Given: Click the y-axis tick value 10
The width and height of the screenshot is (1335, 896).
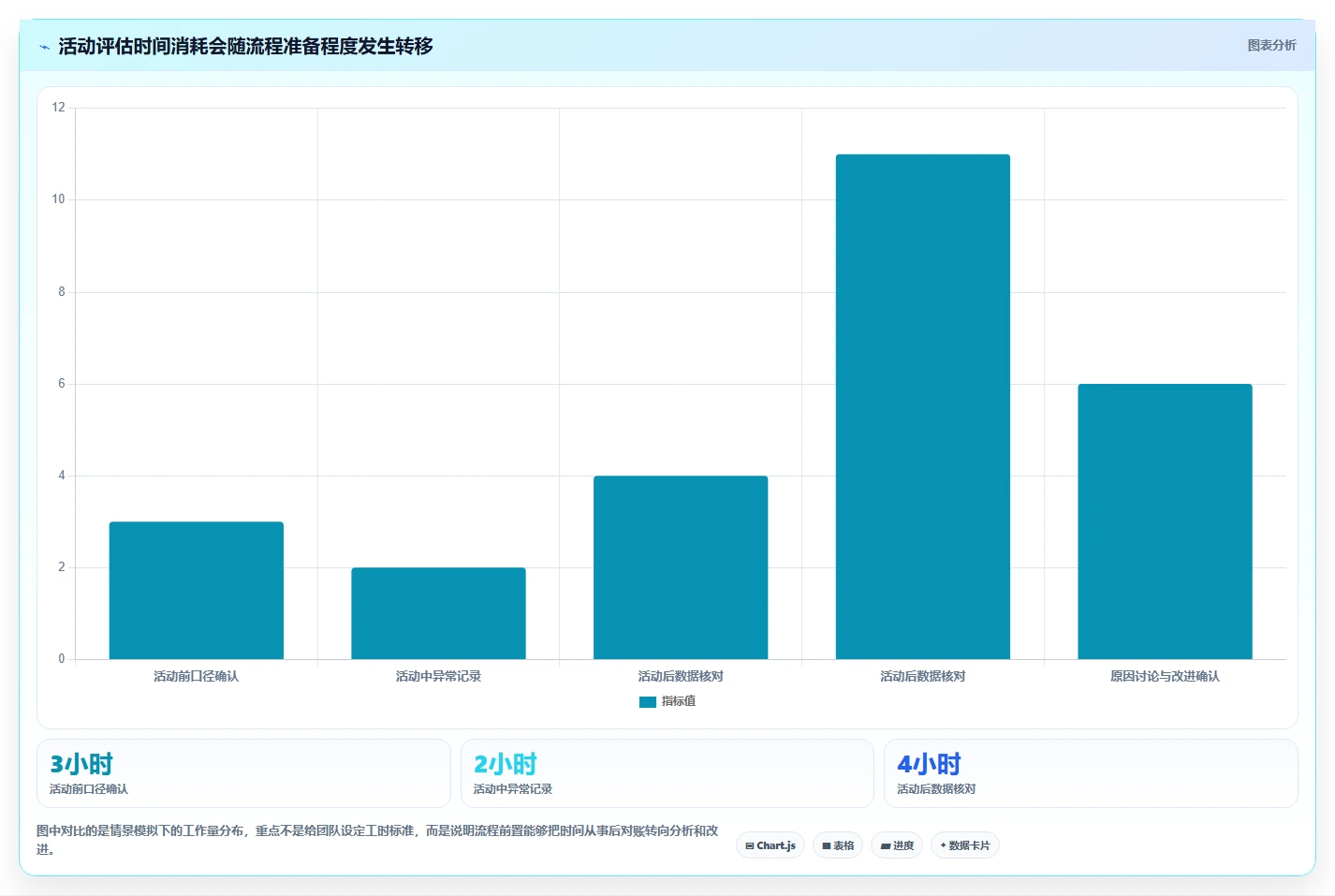Looking at the screenshot, I should [x=59, y=199].
